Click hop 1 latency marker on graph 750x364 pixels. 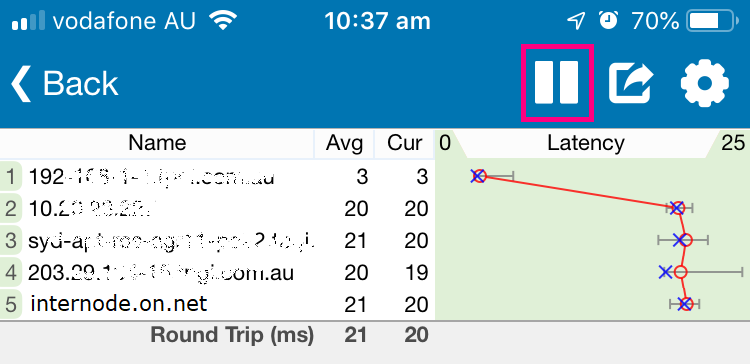[x=479, y=176]
